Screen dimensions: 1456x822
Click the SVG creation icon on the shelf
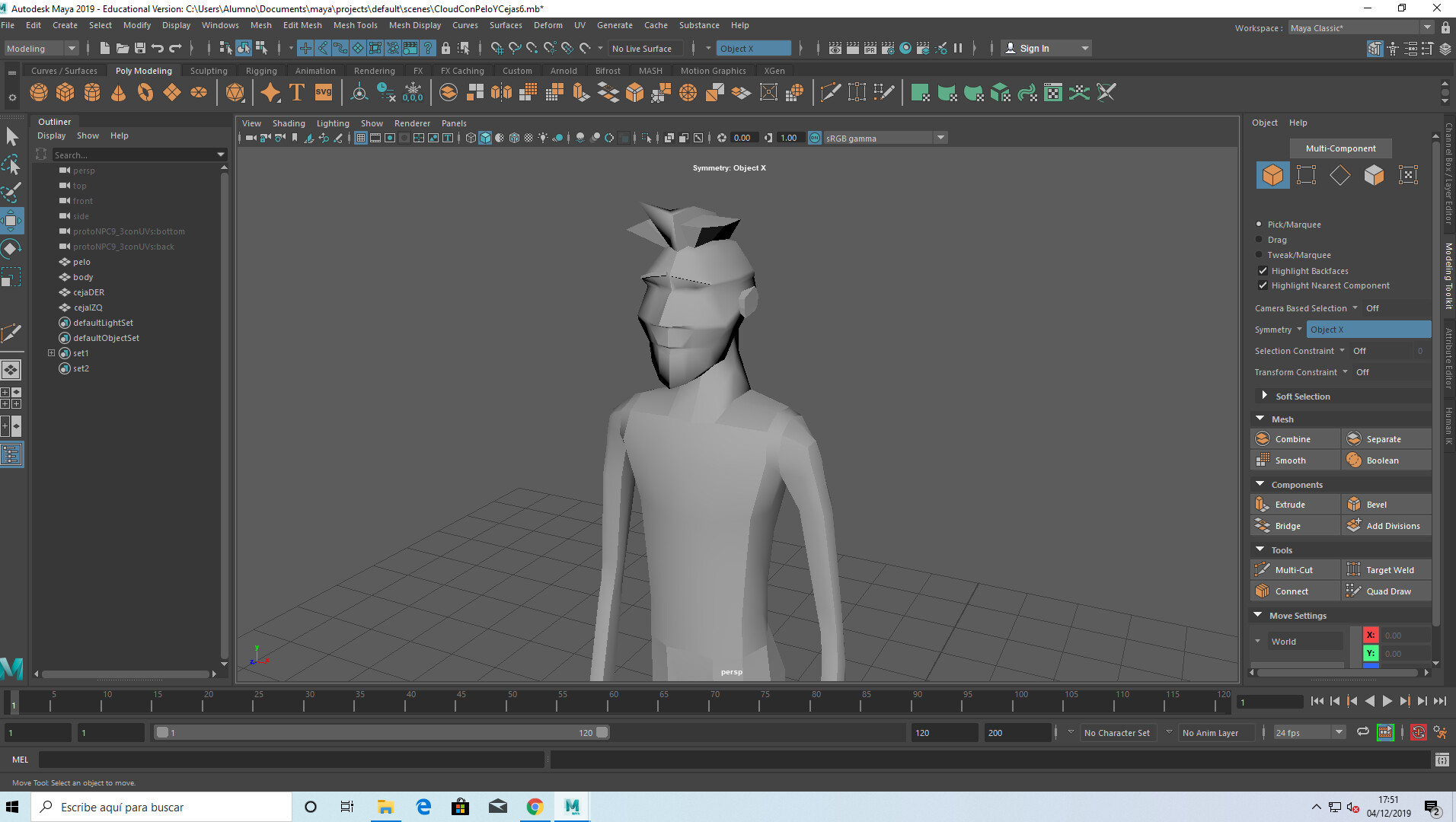coord(323,92)
